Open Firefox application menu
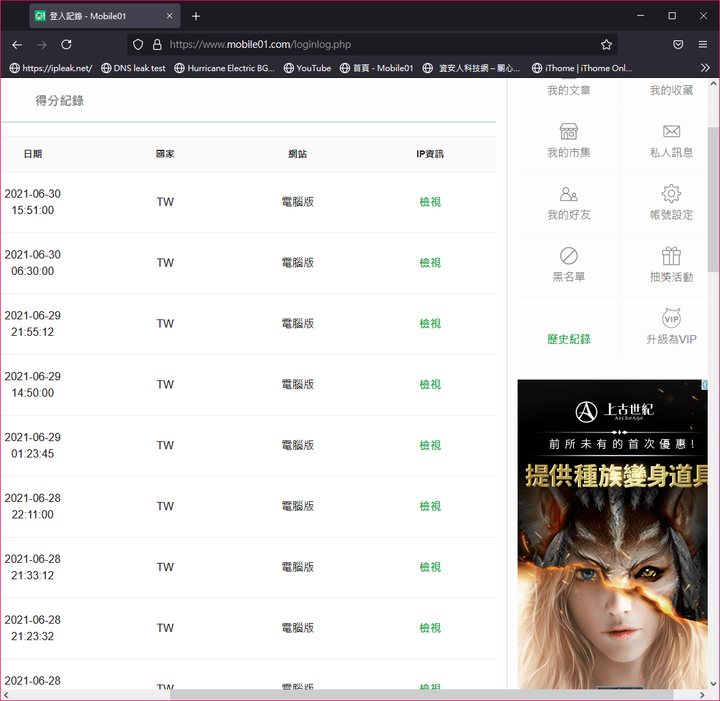The image size is (720, 701). pos(703,45)
